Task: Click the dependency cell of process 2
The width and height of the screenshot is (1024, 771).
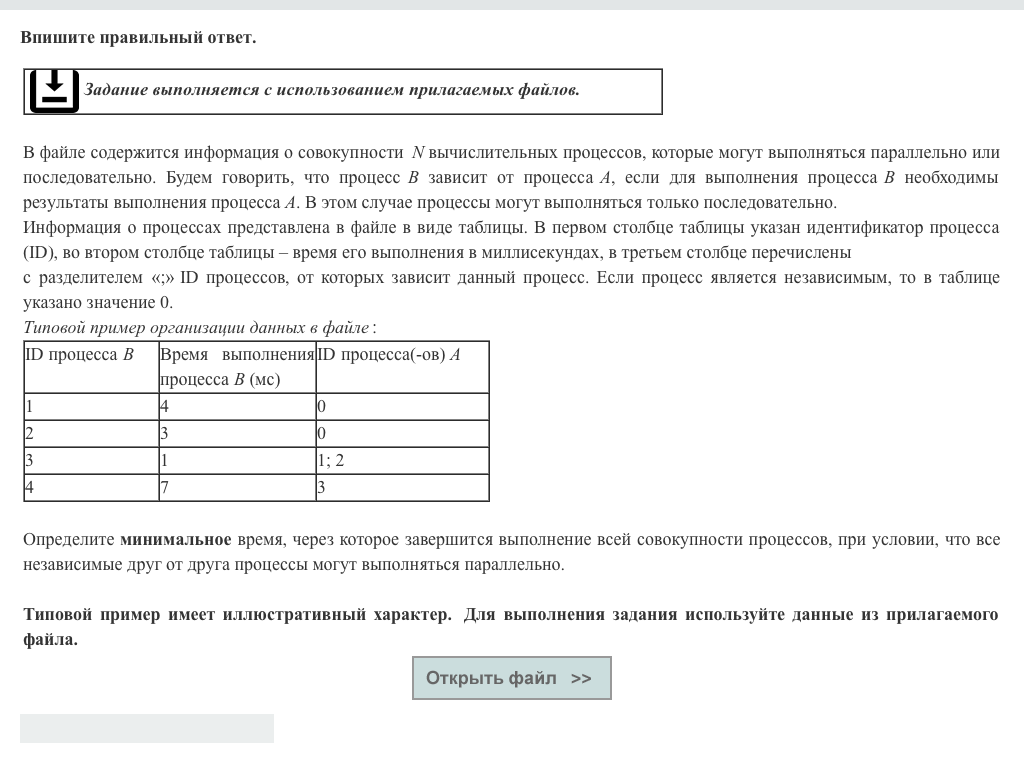Action: coord(402,434)
